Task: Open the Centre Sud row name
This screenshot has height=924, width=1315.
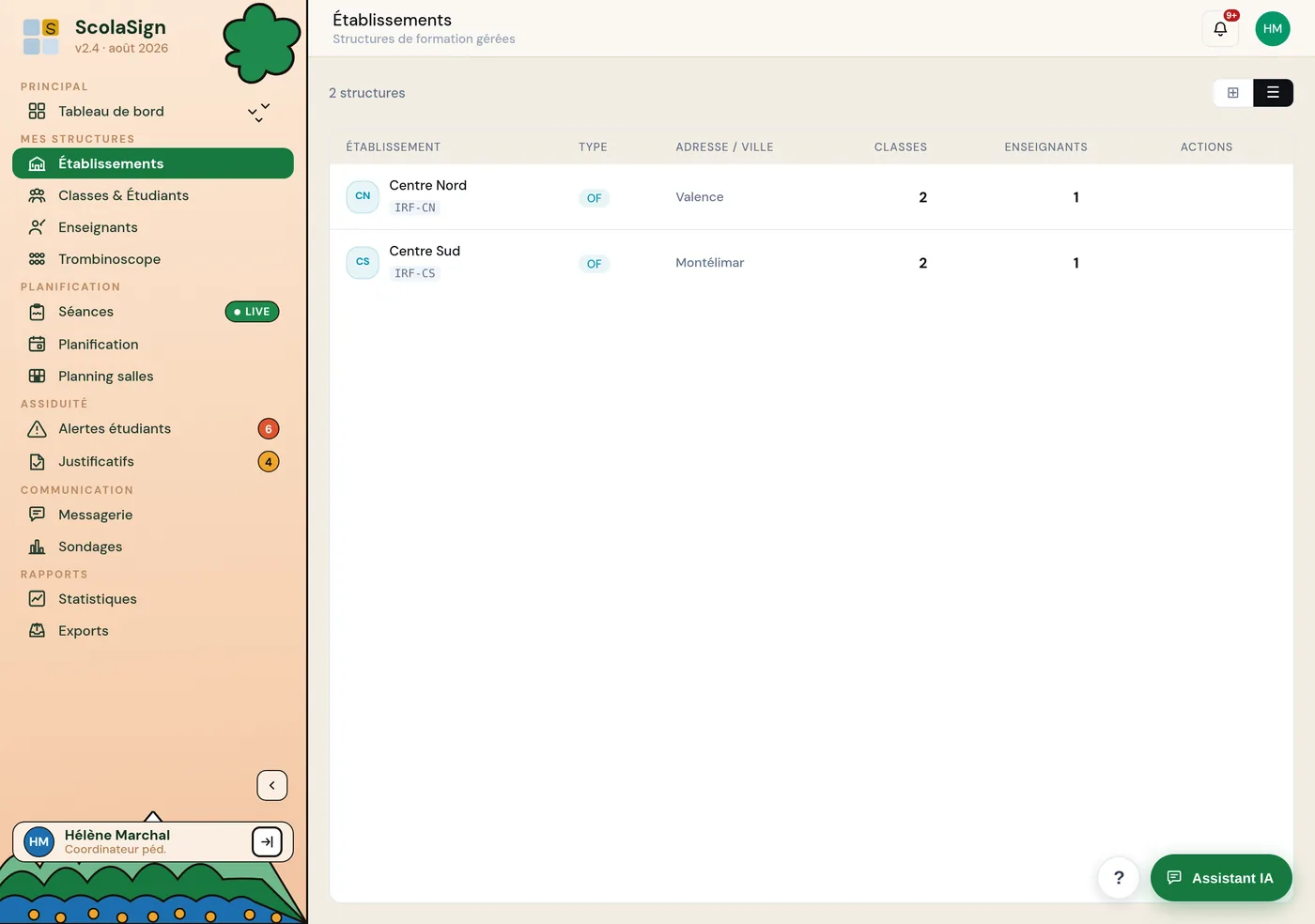Action: point(425,252)
